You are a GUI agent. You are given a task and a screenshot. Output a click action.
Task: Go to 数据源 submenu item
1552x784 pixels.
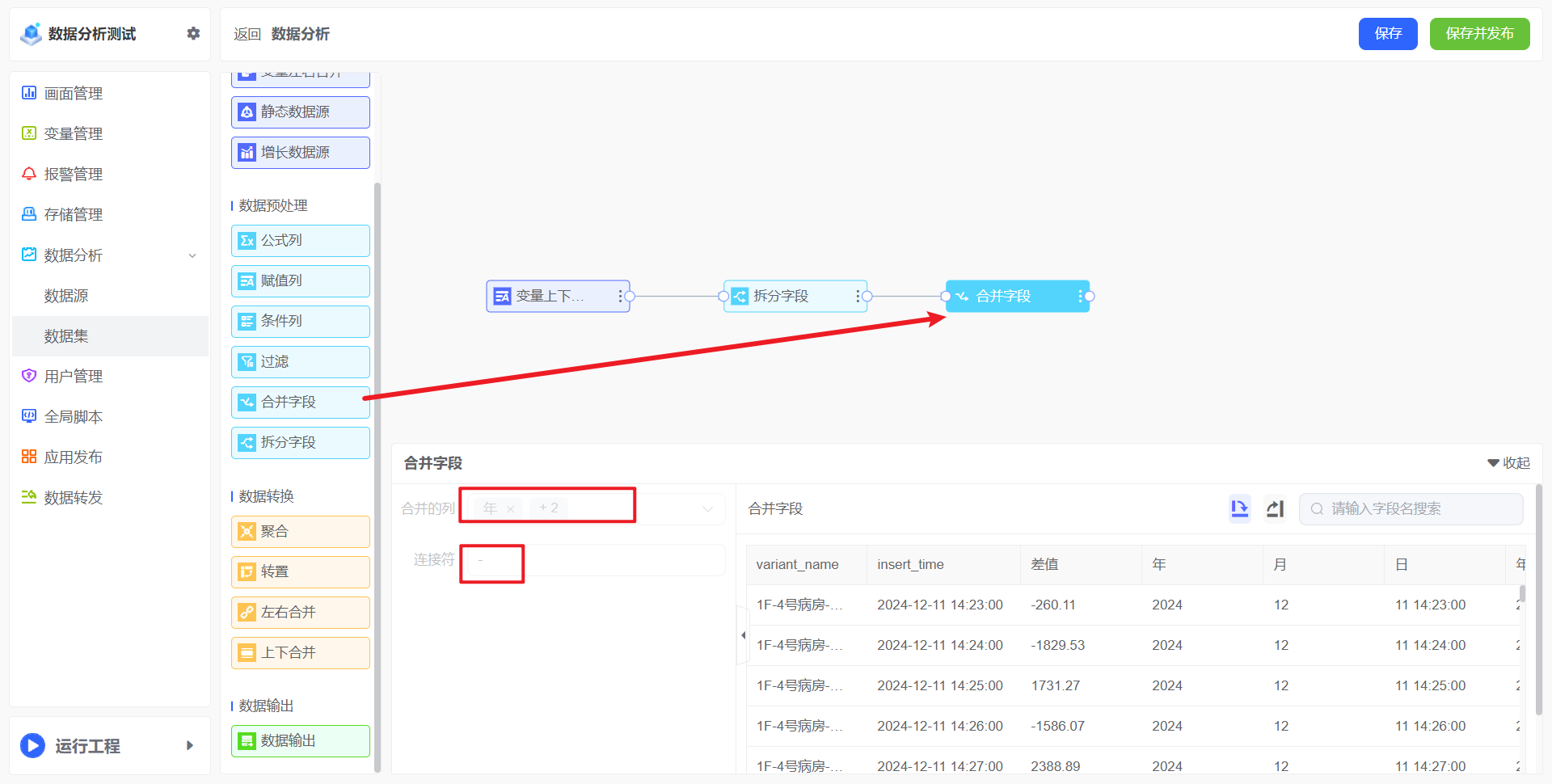66,296
